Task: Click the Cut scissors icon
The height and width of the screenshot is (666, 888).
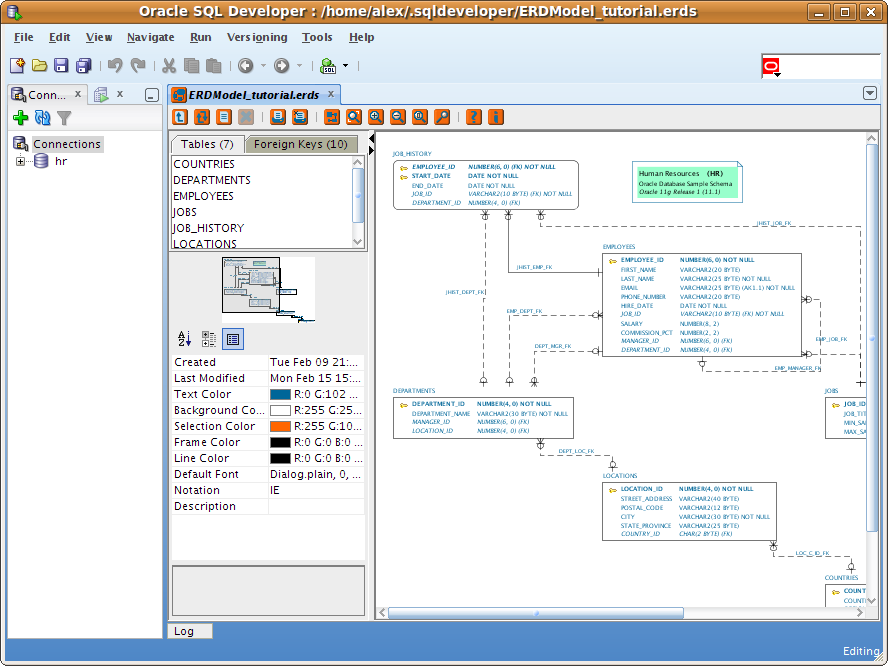Action: tap(168, 66)
